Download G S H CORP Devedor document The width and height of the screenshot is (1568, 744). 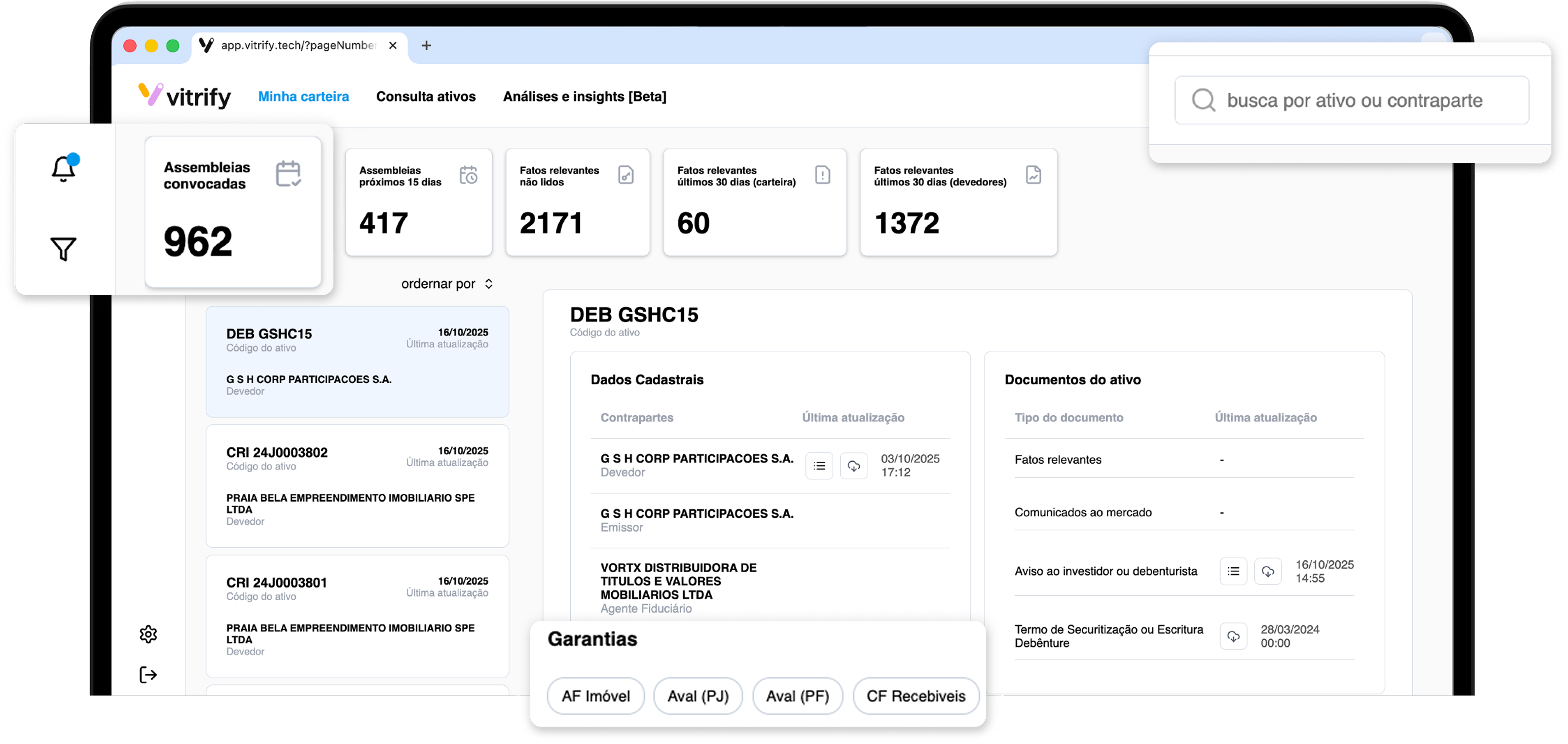[x=854, y=466]
